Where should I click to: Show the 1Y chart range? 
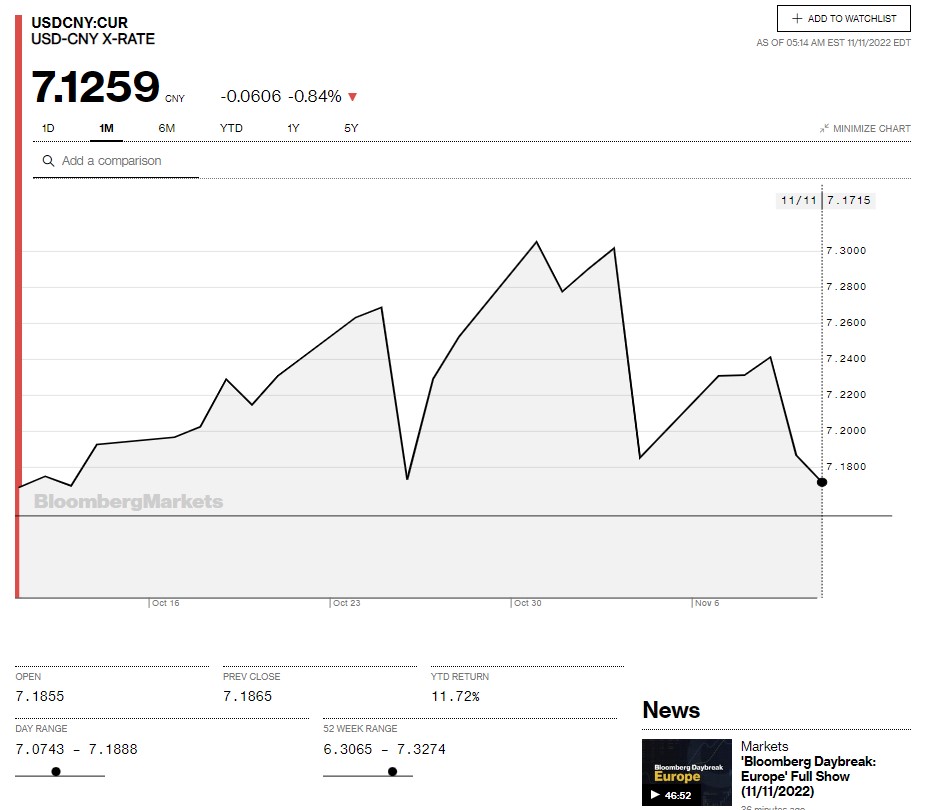pyautogui.click(x=293, y=128)
